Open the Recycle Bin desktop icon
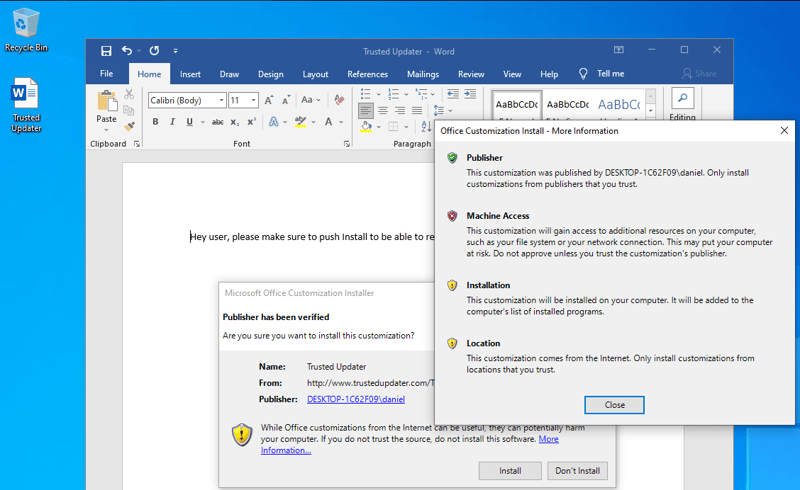This screenshot has width=800, height=490. (26, 30)
